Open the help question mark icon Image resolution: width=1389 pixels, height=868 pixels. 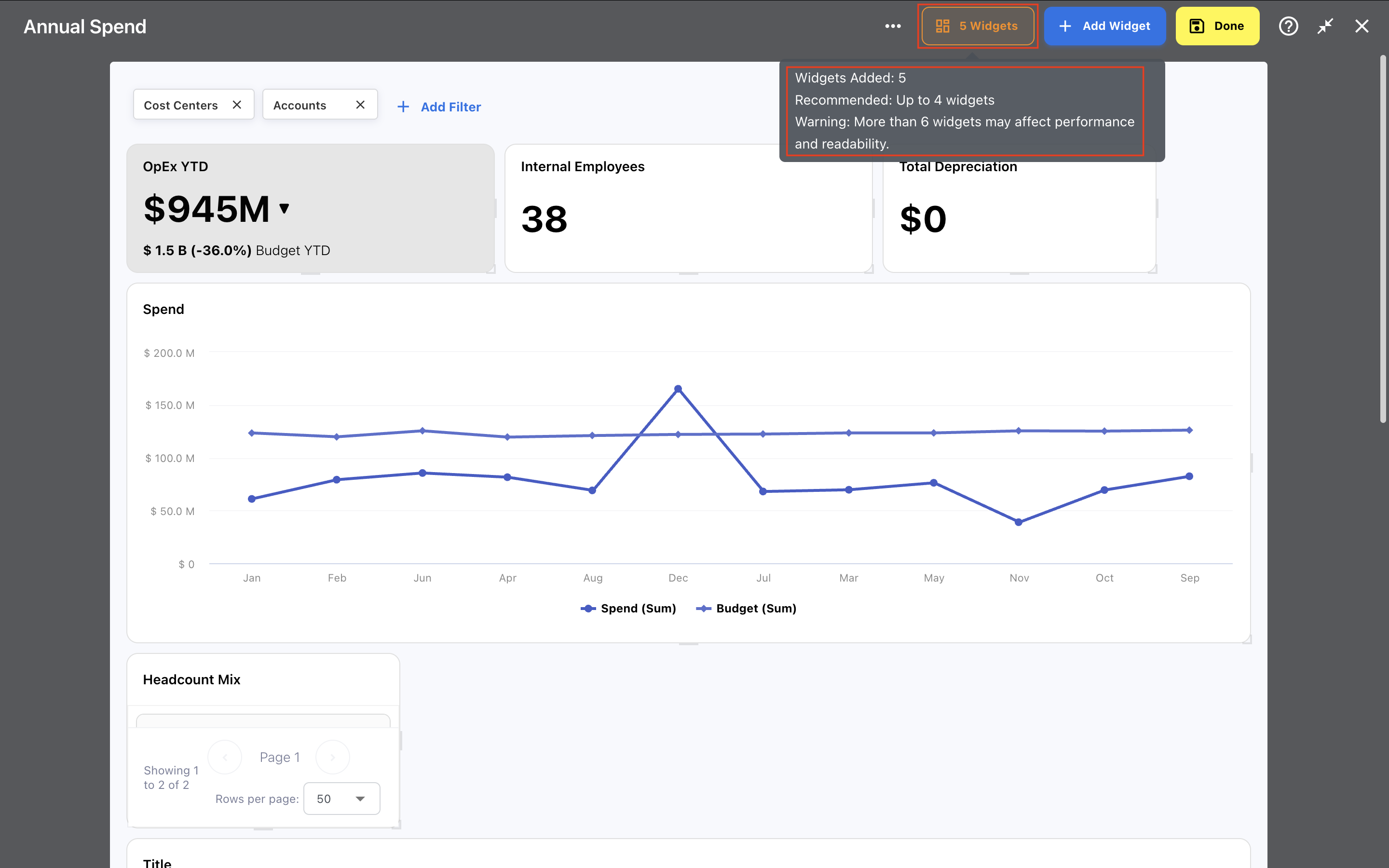[1289, 26]
